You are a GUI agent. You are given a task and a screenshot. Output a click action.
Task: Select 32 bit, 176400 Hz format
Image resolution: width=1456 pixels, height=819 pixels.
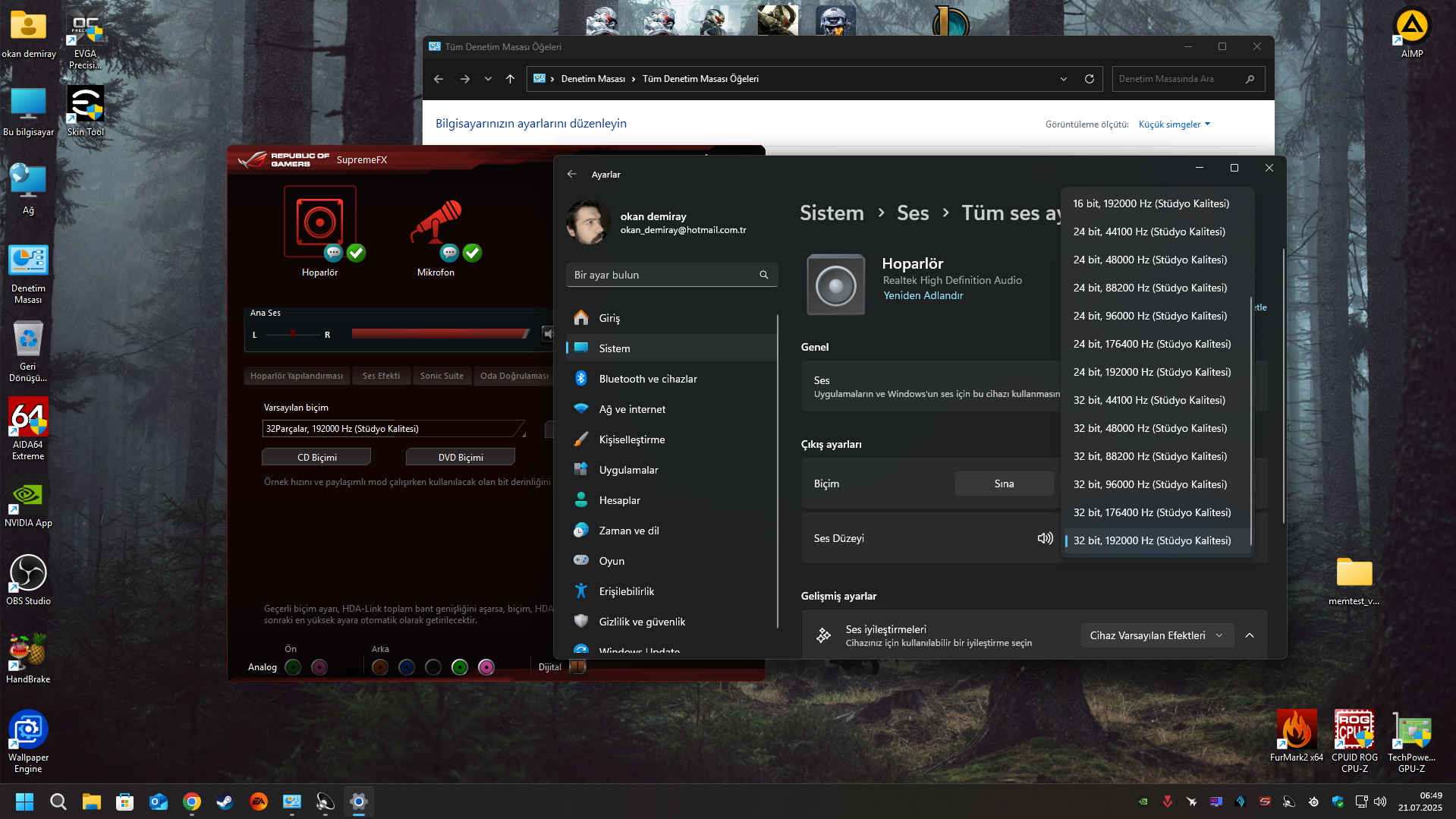point(1156,512)
